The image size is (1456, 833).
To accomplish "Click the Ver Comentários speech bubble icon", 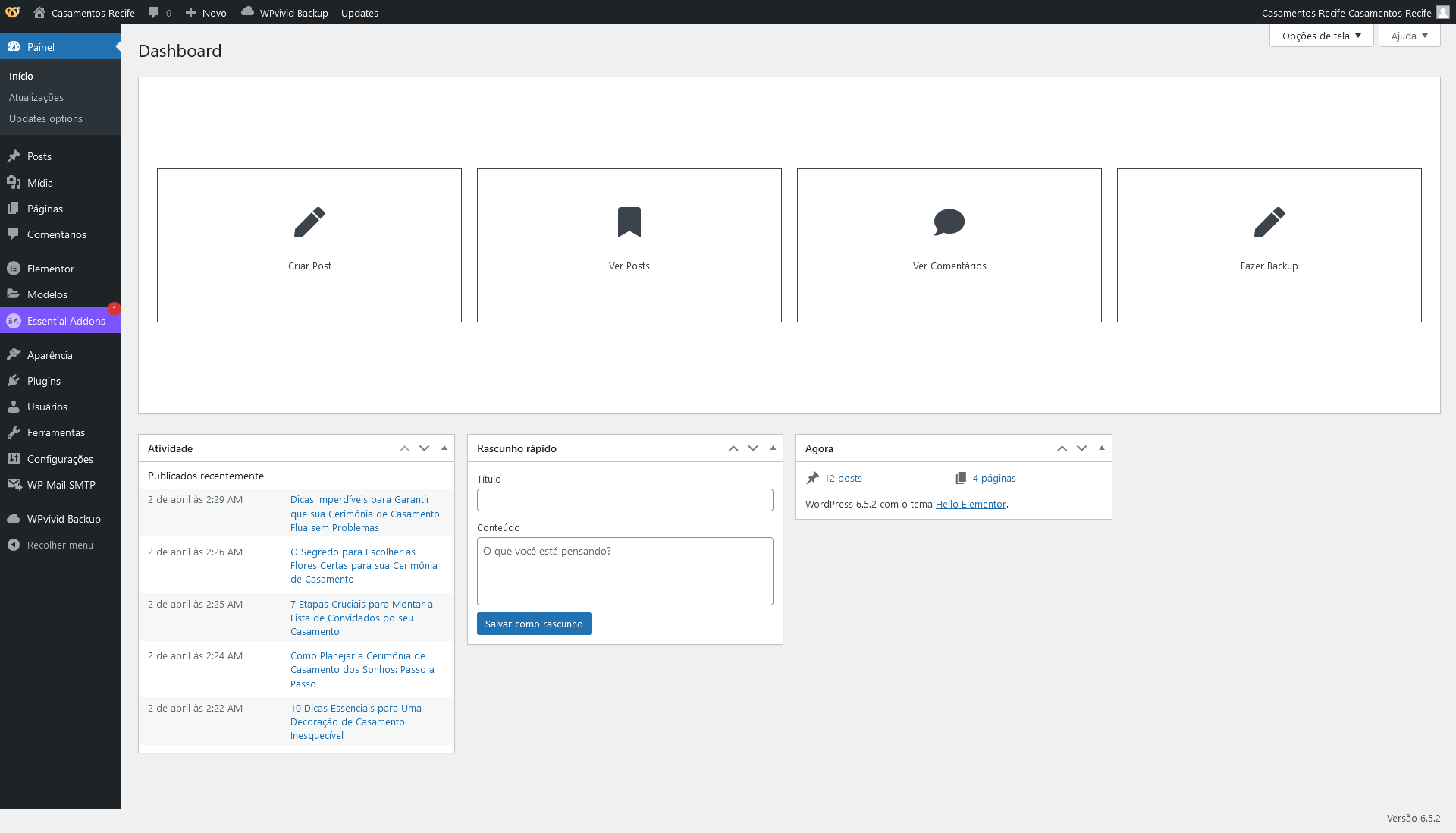I will pos(949,222).
